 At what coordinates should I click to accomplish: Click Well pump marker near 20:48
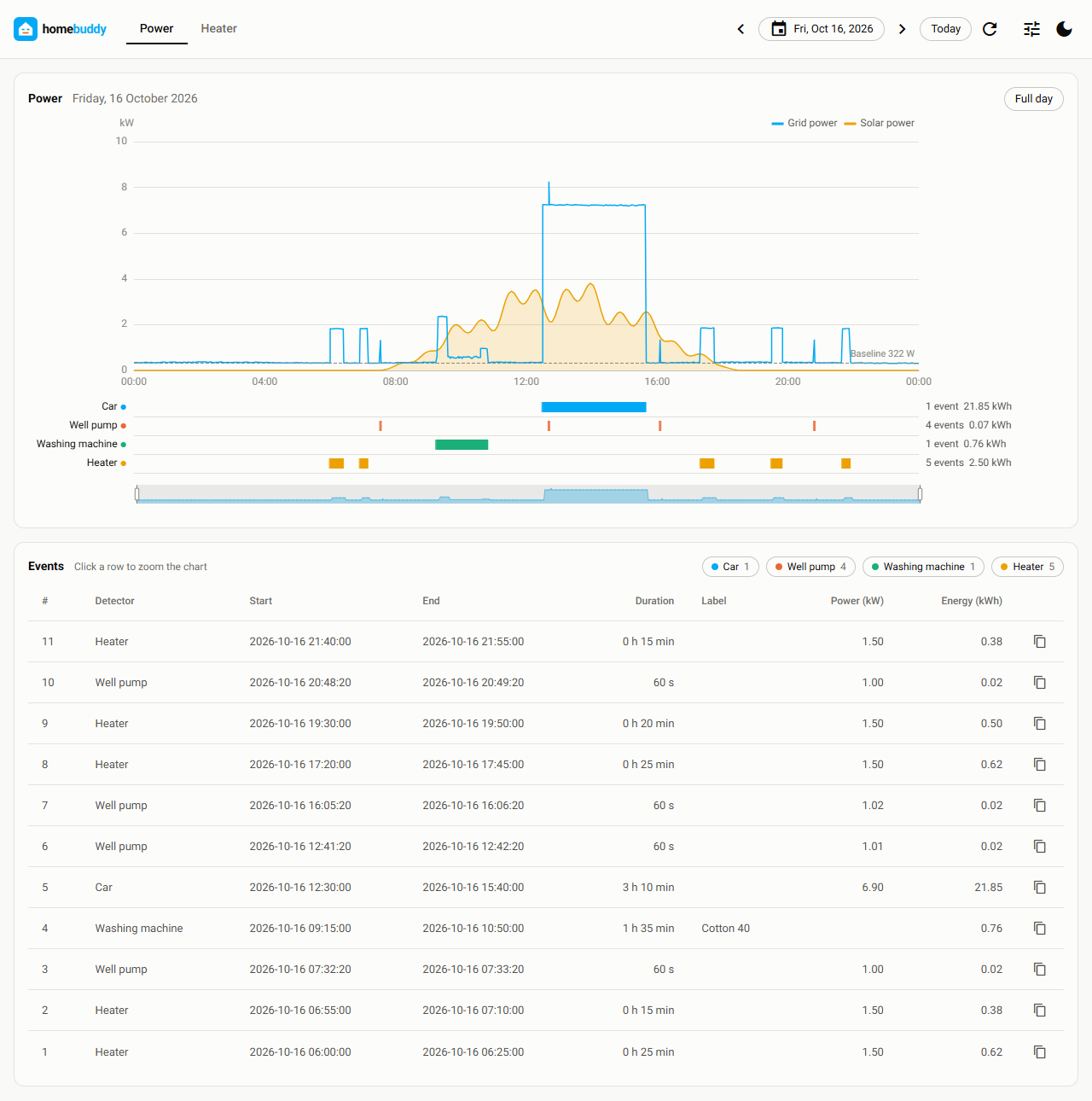pos(814,426)
